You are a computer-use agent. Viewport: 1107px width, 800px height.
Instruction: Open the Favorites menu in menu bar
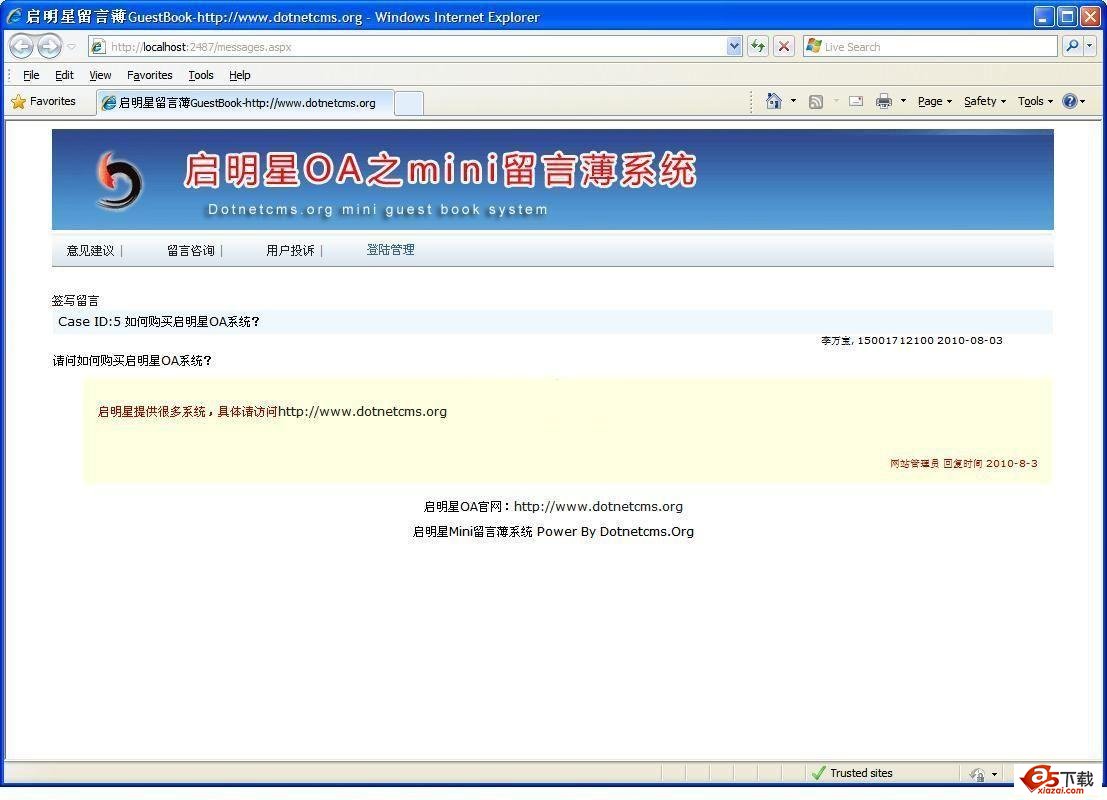(x=150, y=75)
